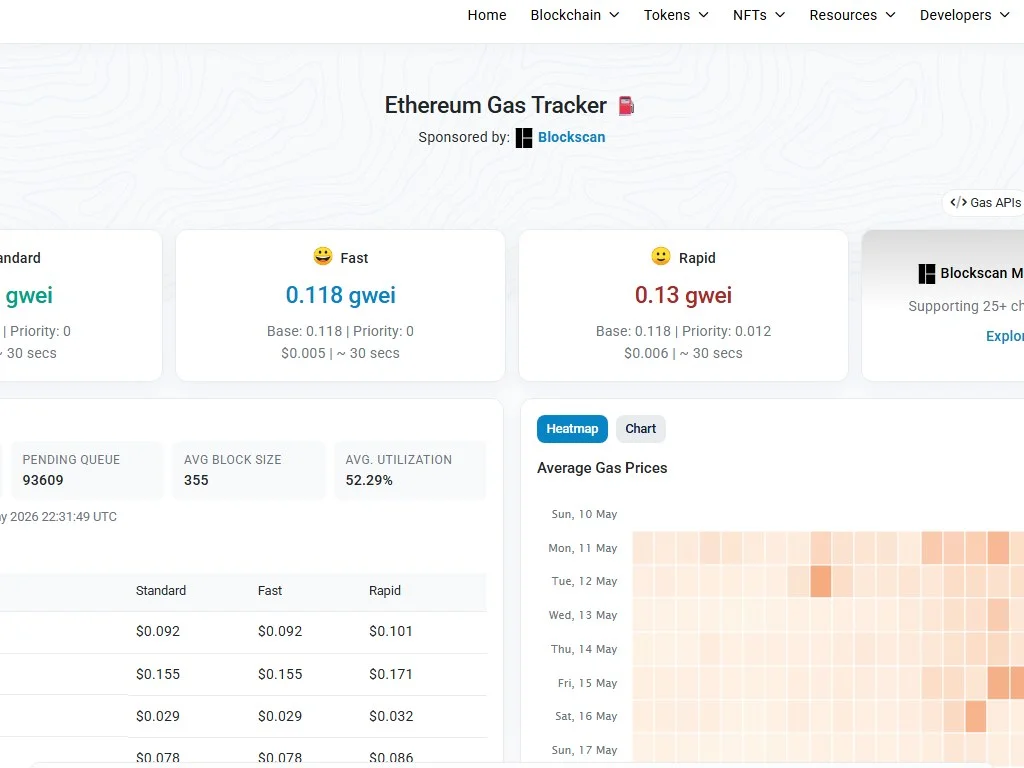Open the Gas APIs button

click(x=985, y=202)
